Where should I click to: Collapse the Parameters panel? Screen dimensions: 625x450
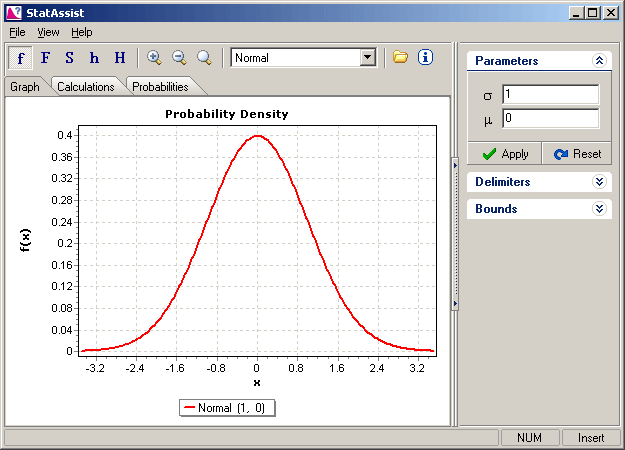pos(599,61)
